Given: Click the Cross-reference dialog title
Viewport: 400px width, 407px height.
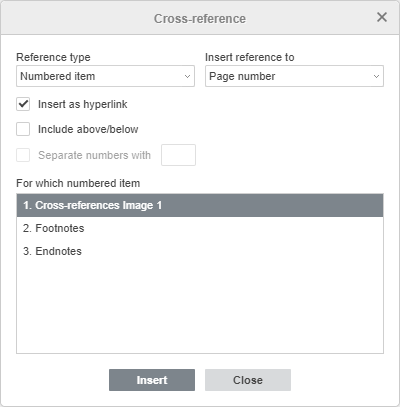Looking at the screenshot, I should click(200, 19).
